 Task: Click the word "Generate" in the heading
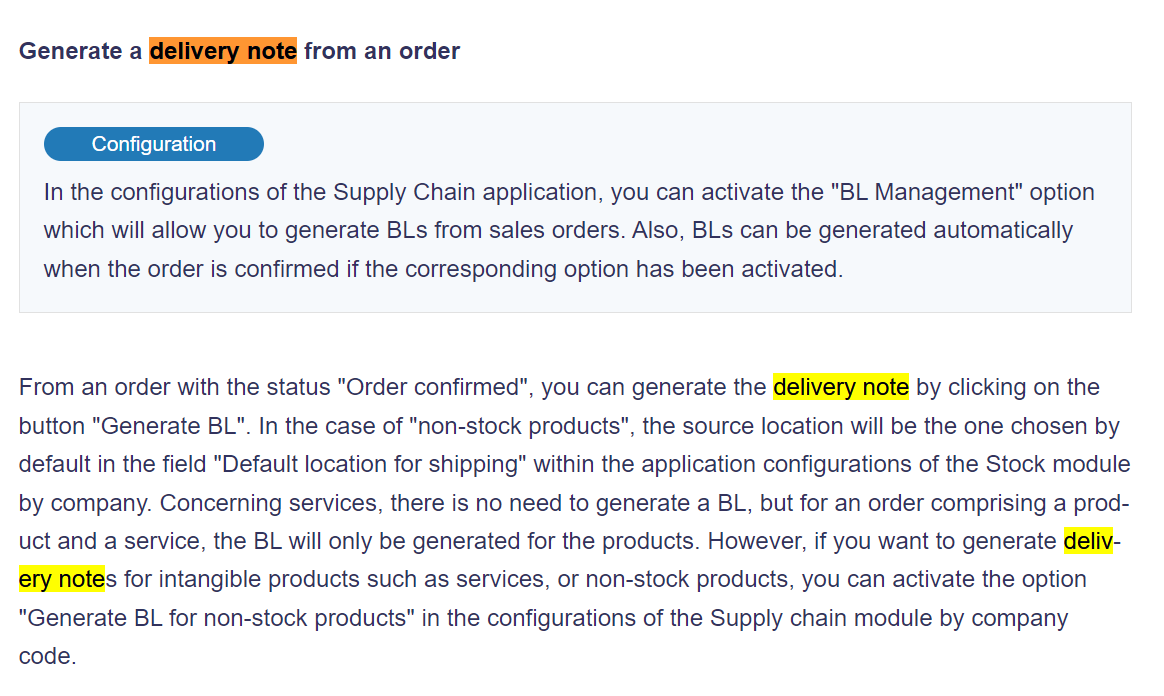click(71, 50)
